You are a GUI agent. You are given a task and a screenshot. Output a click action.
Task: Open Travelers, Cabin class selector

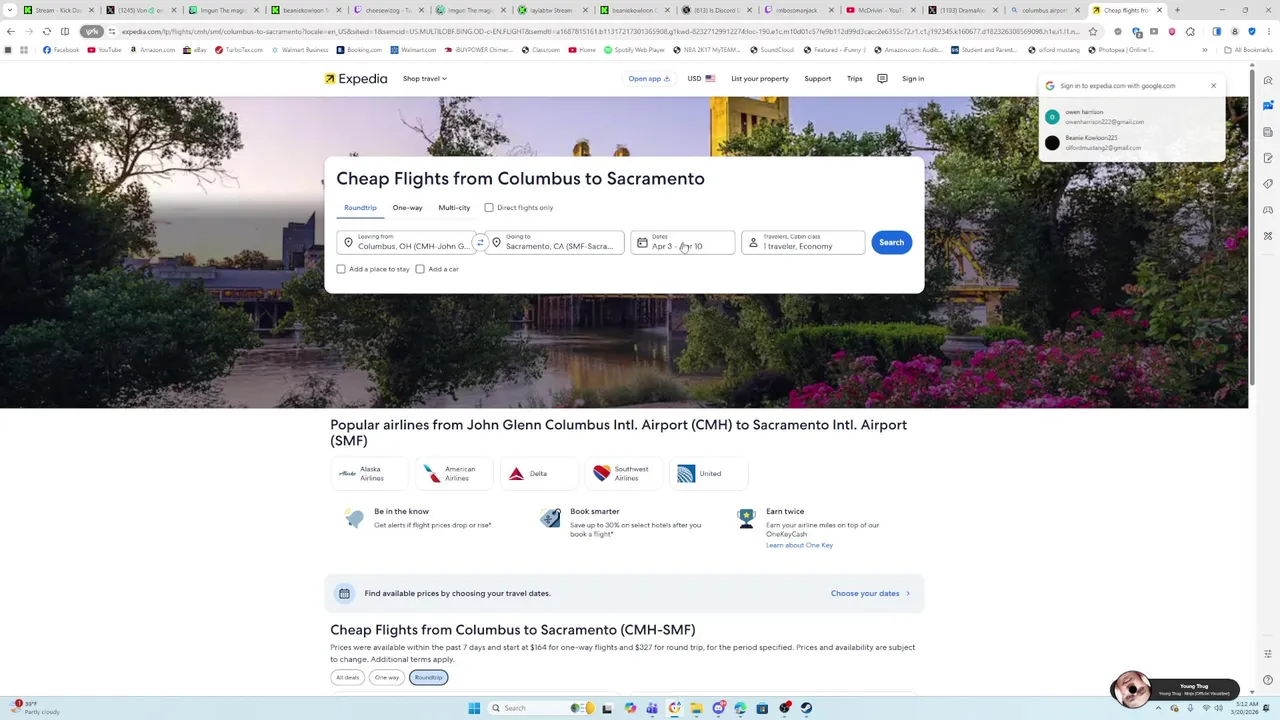803,243
